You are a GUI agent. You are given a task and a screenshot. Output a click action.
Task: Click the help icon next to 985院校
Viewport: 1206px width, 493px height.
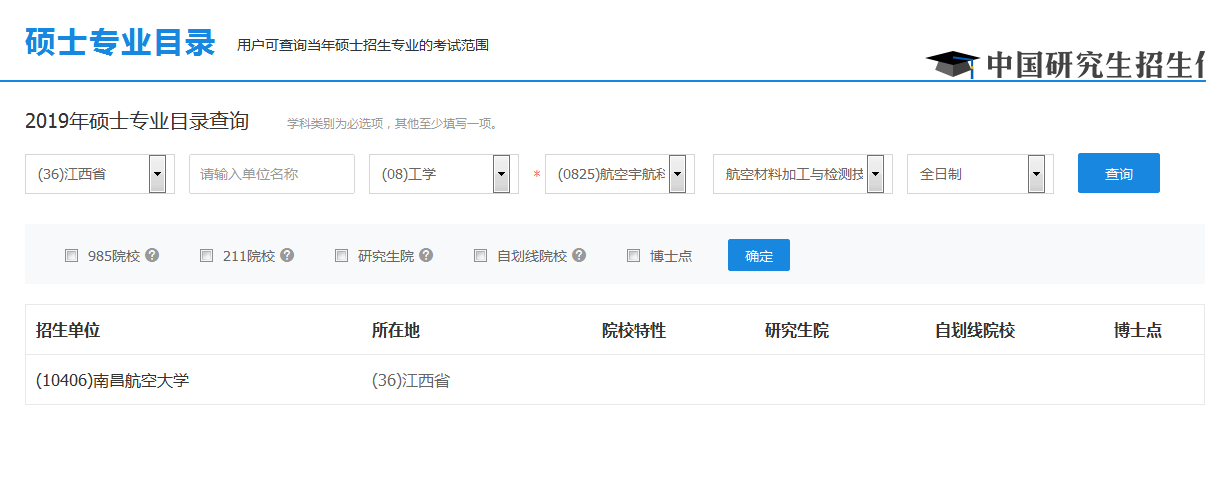click(x=152, y=255)
